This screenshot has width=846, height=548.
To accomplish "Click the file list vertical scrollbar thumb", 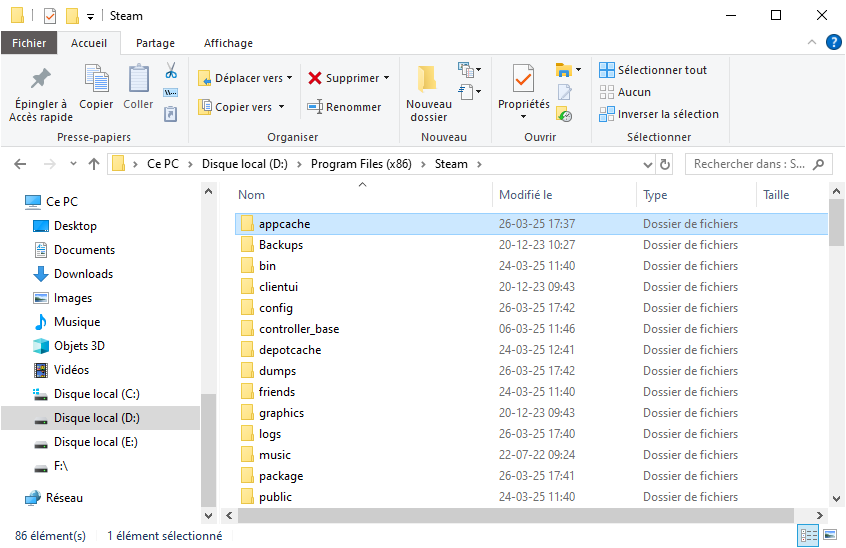I will (836, 222).
